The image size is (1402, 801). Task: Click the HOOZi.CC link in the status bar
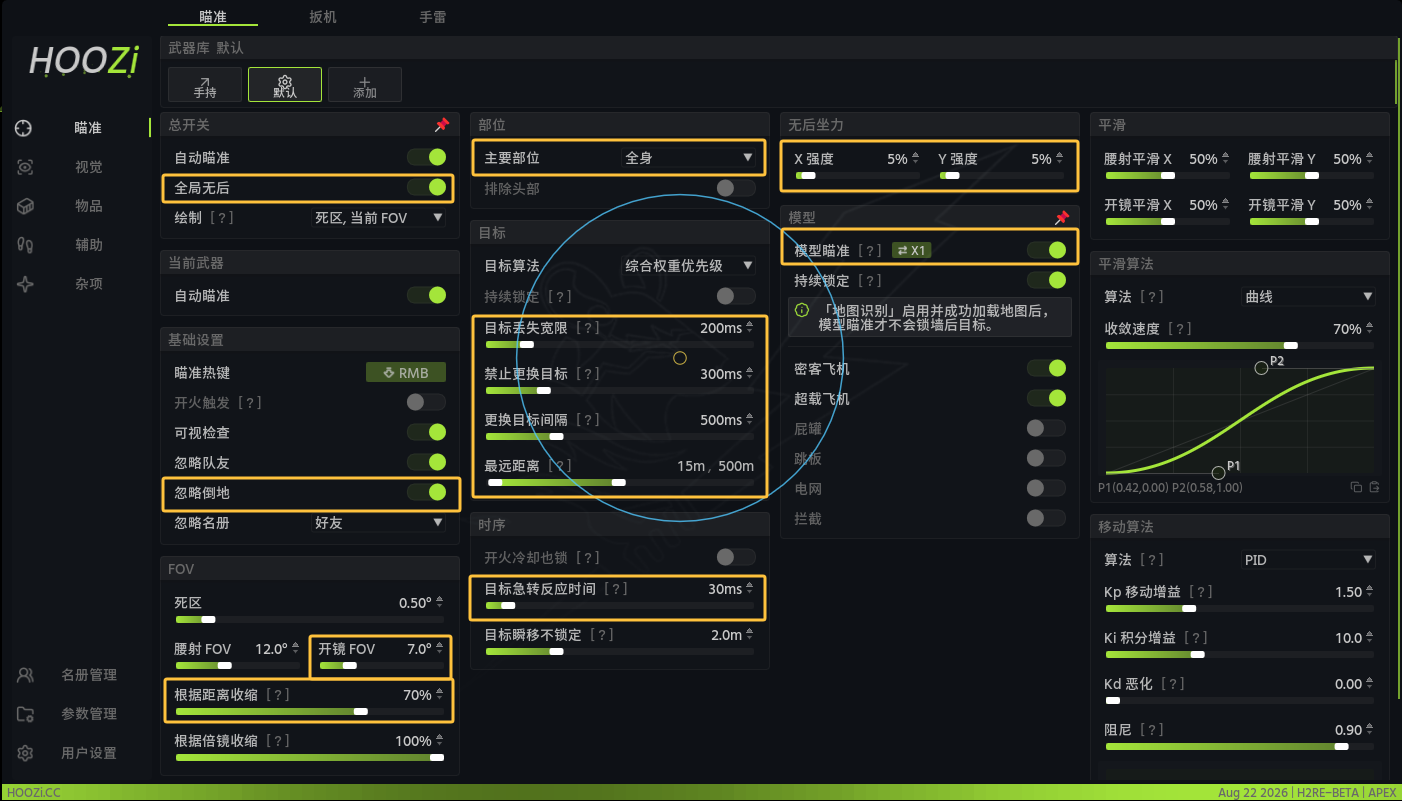coord(34,793)
